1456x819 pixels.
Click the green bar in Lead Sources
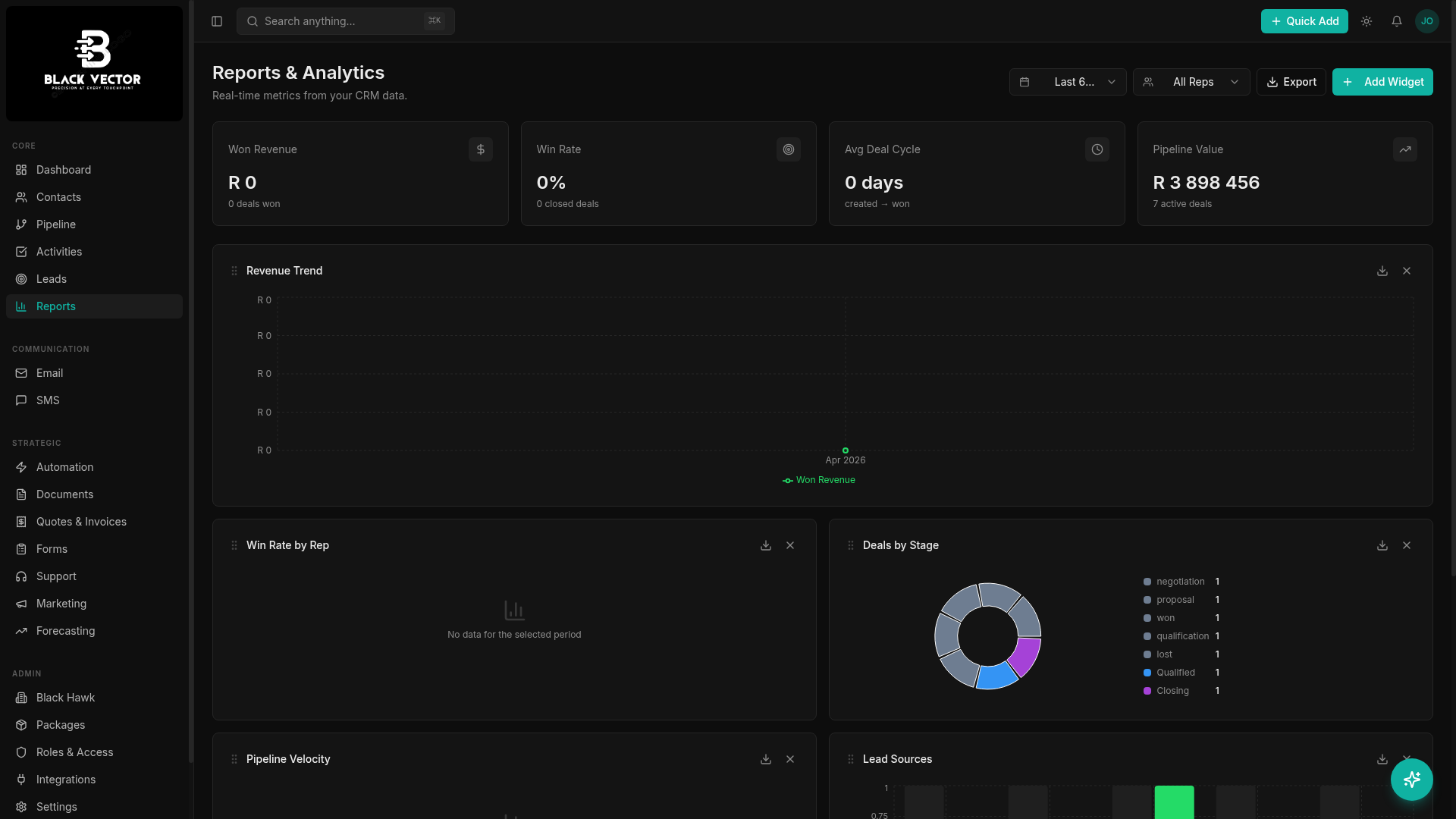pos(1174,802)
